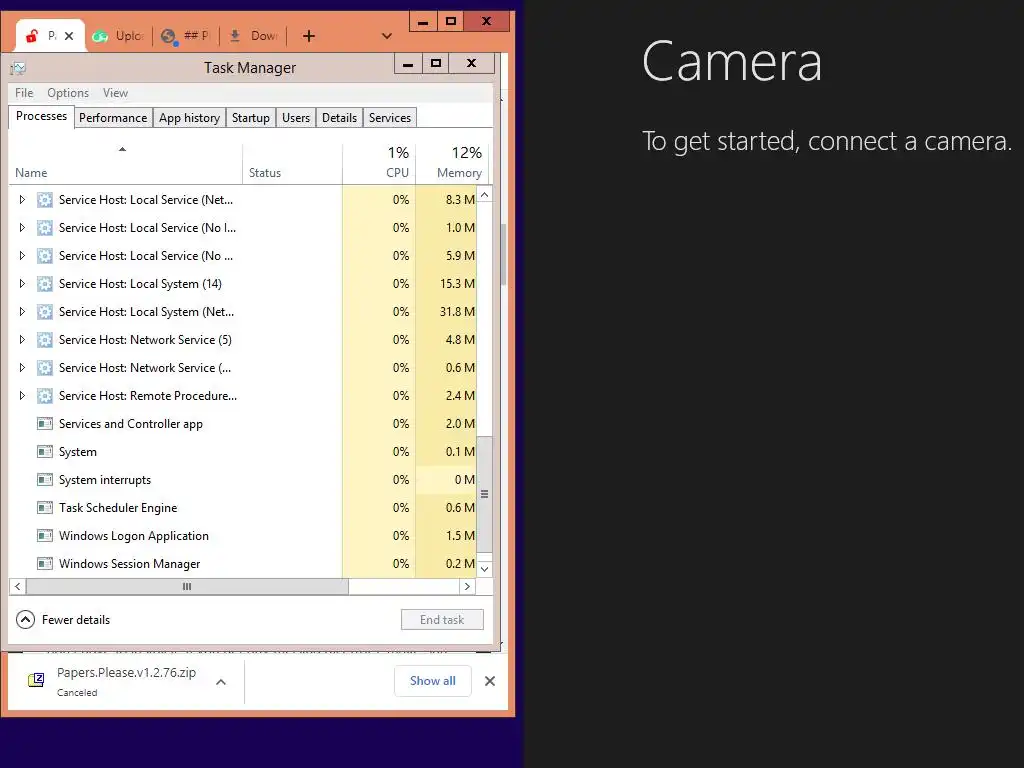The height and width of the screenshot is (768, 1024).
Task: Select the System interrupts process icon
Action: (x=44, y=480)
